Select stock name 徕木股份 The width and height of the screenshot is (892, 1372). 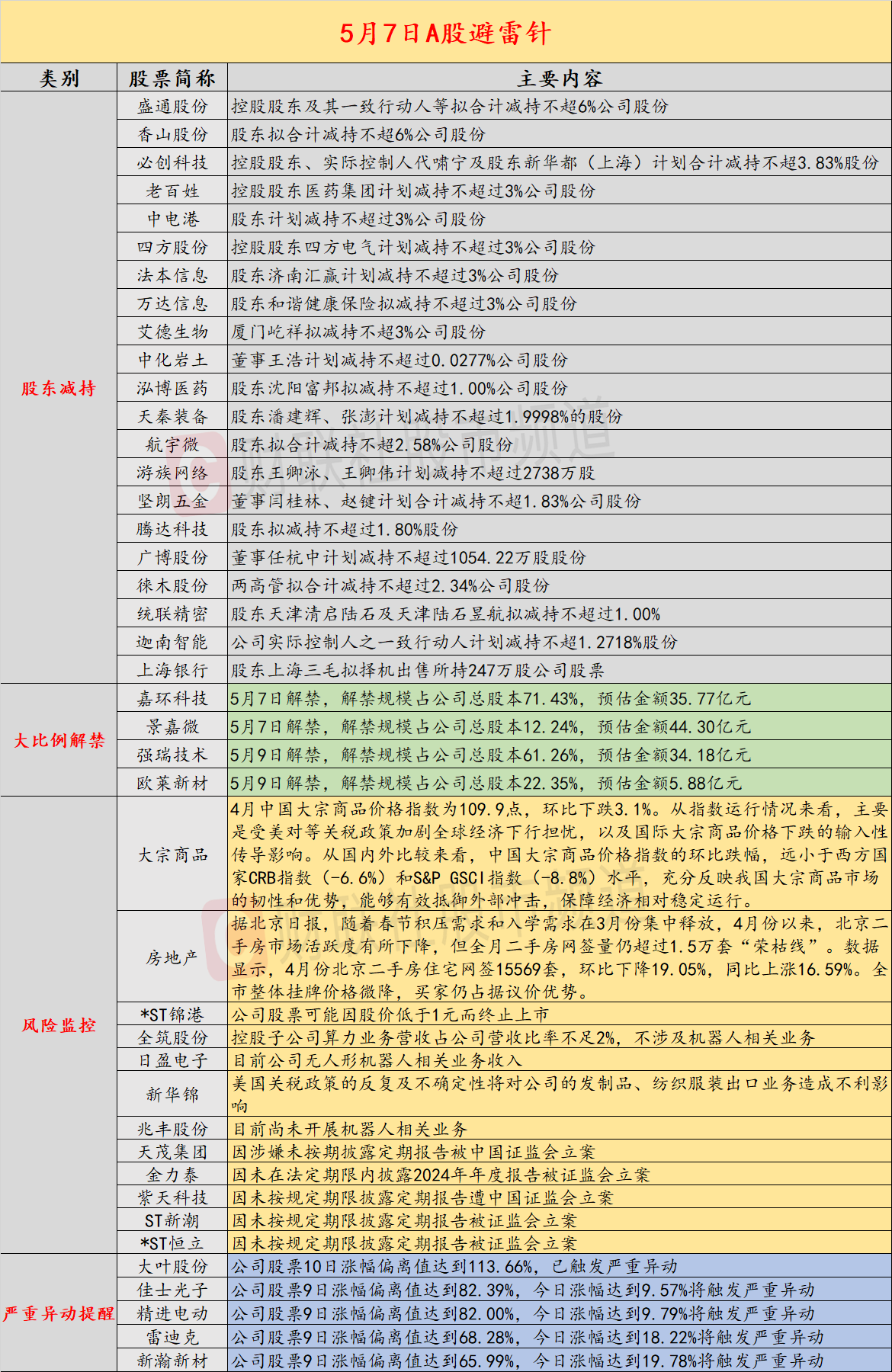click(172, 586)
